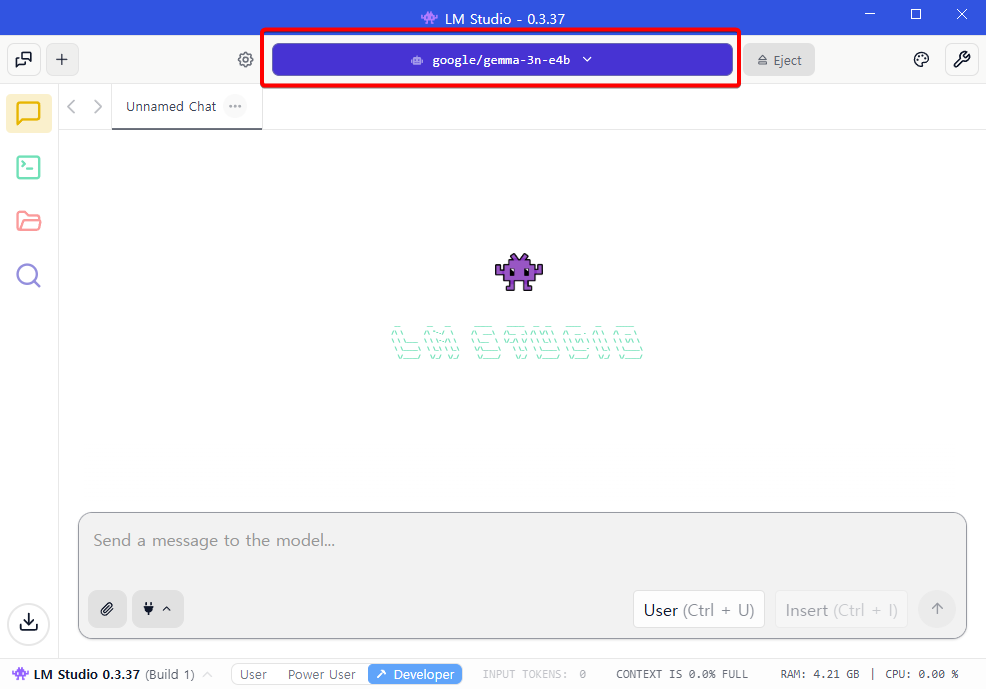Eject the loaded model
This screenshot has width=986, height=689.
pyautogui.click(x=779, y=60)
